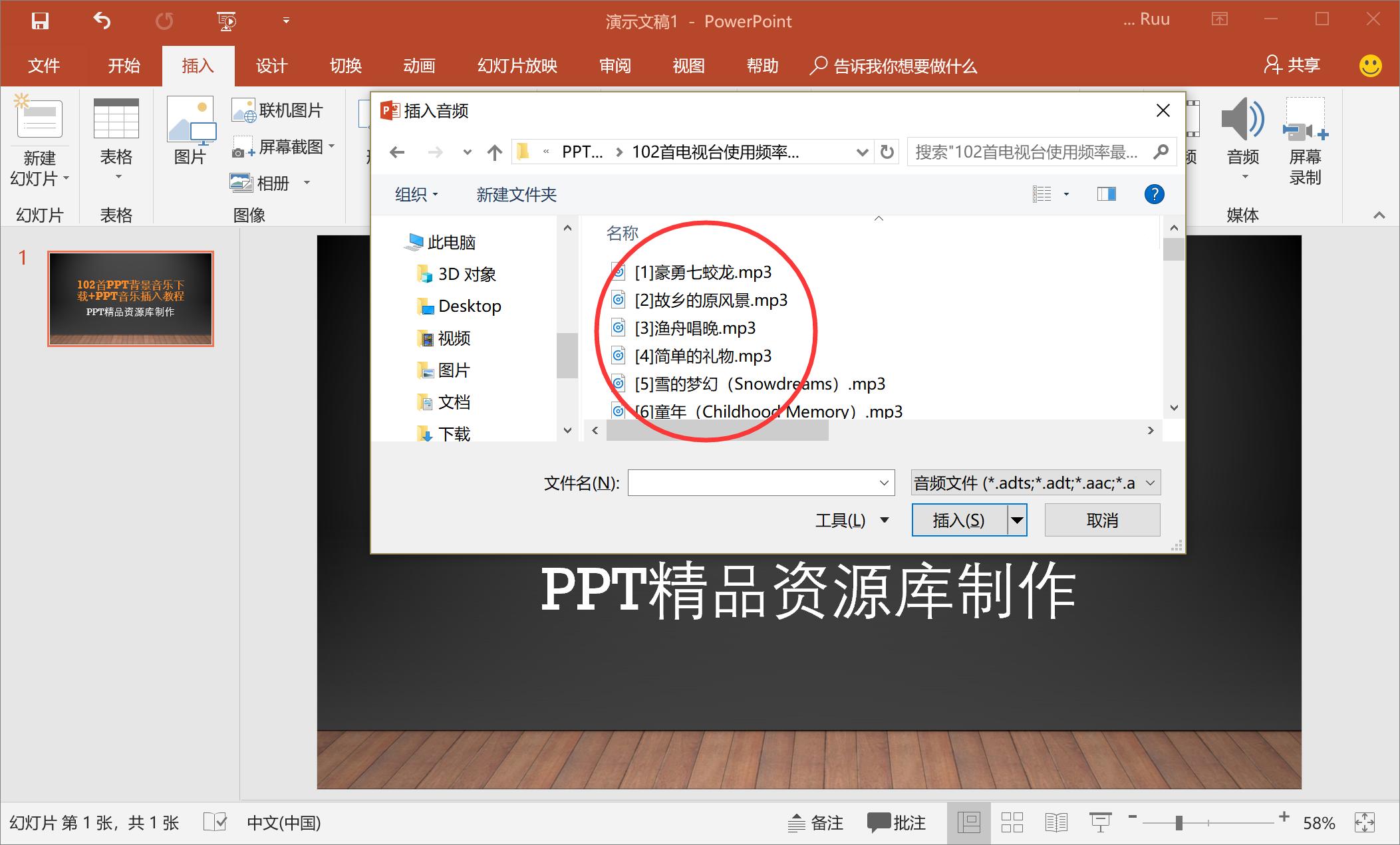
Task: Switch to the 幻灯片放映 ribbon tab
Action: click(x=515, y=66)
